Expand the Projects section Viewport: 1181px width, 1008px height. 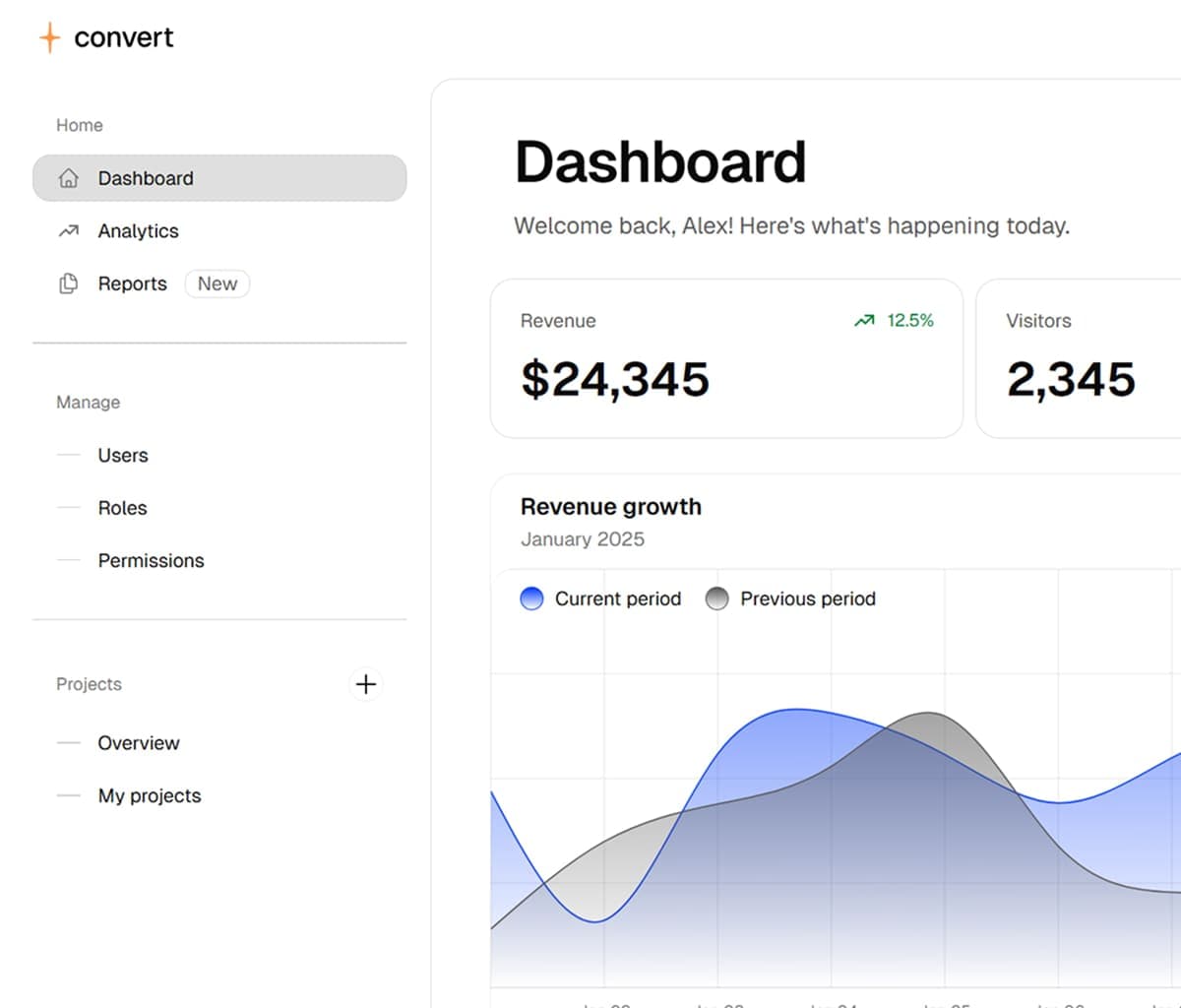(x=89, y=684)
